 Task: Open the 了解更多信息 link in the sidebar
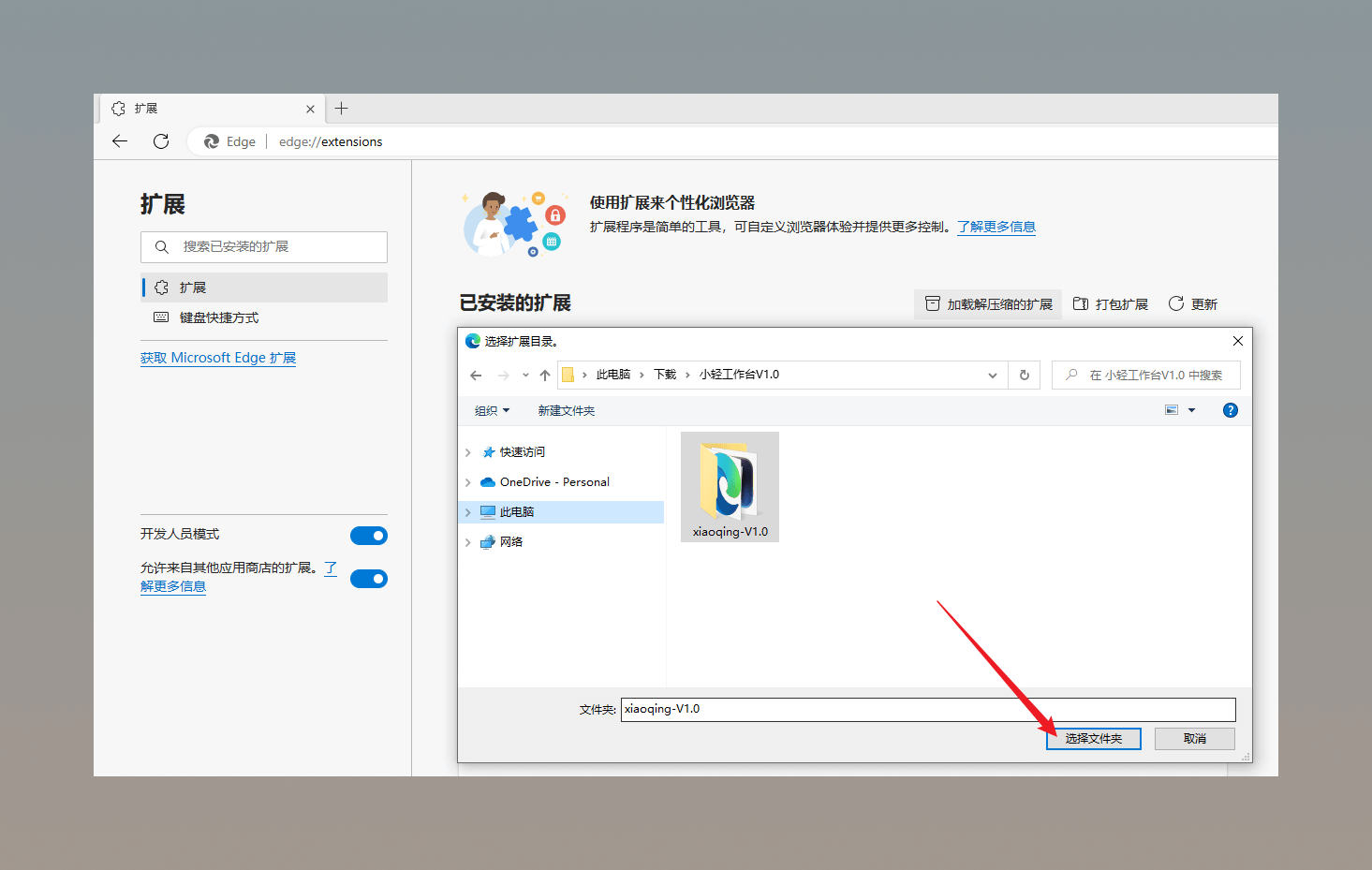pyautogui.click(x=173, y=586)
